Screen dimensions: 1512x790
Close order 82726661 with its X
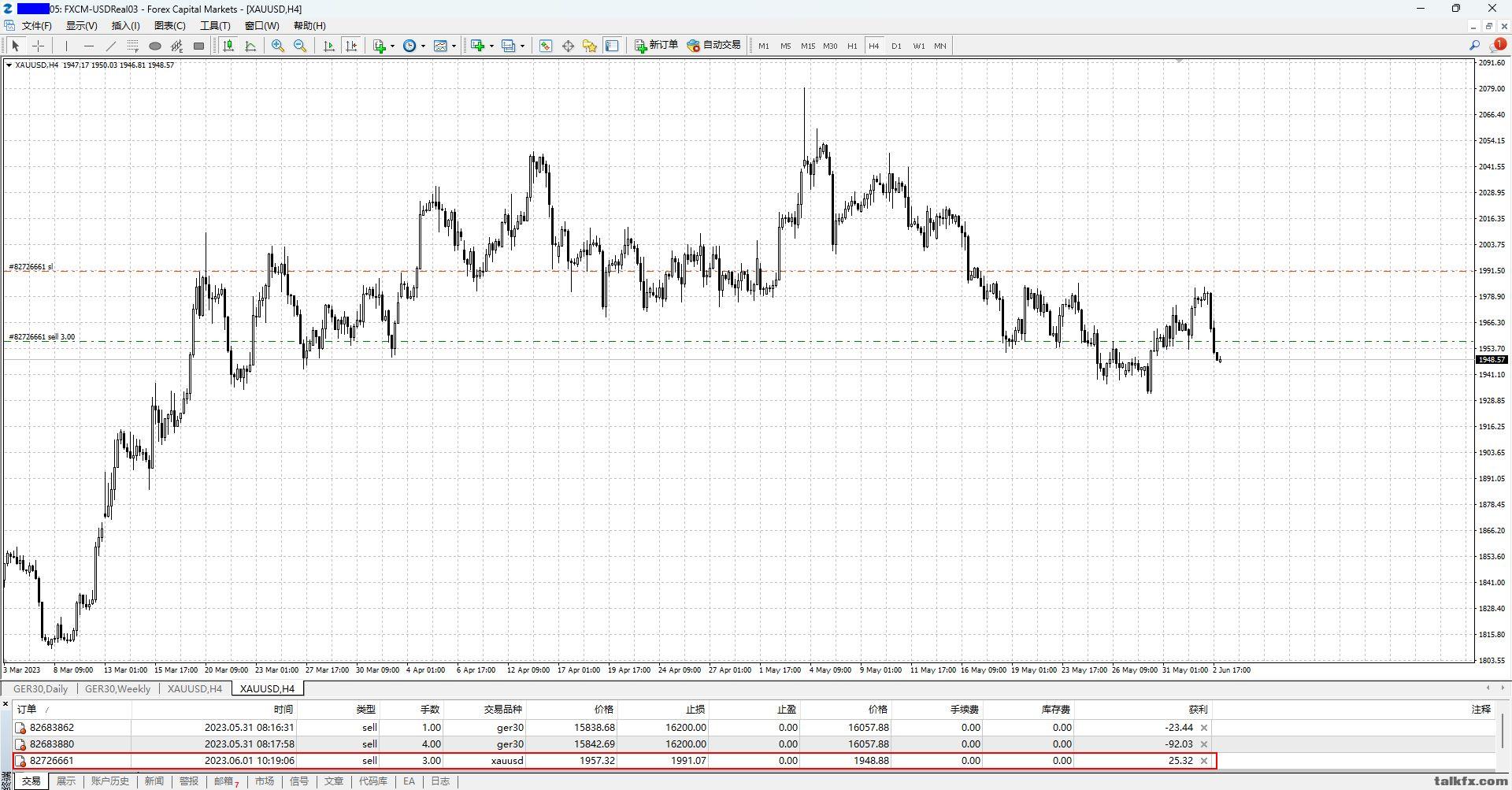1203,761
